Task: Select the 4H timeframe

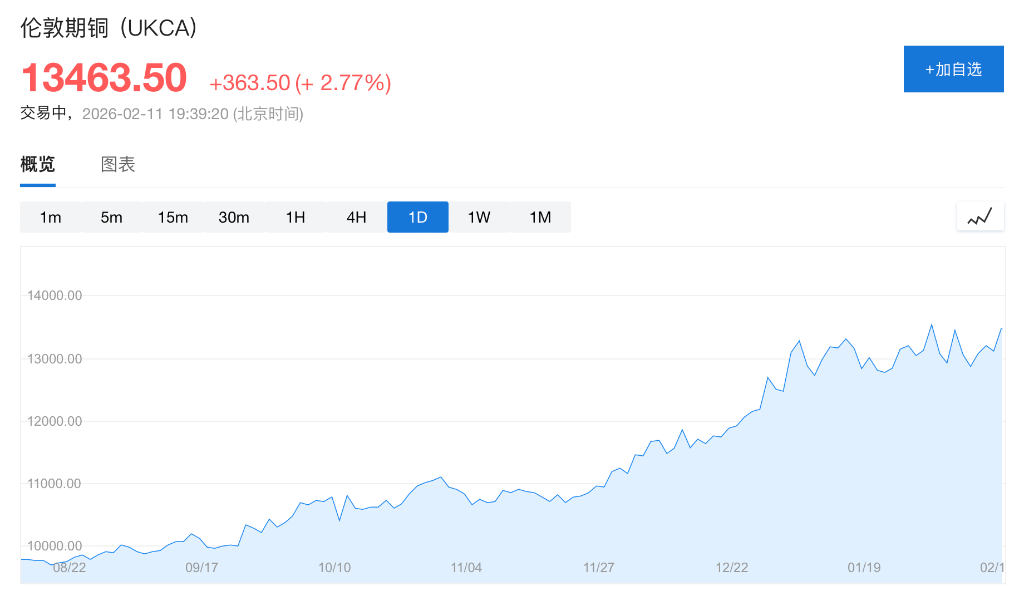Action: (x=356, y=216)
